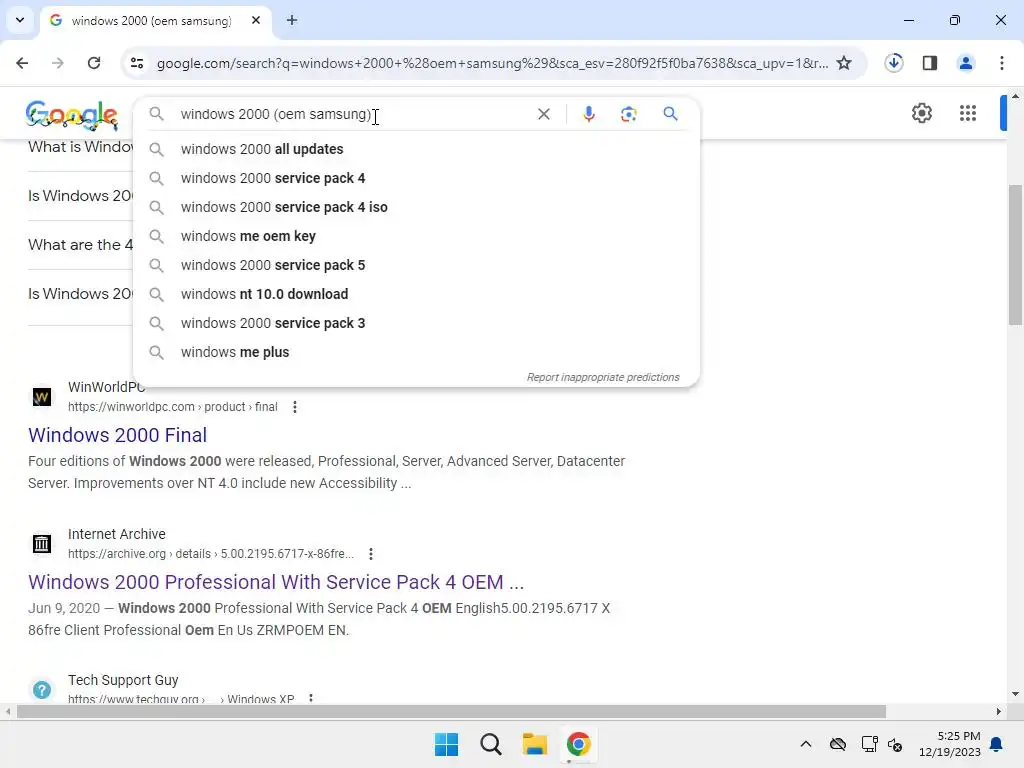The width and height of the screenshot is (1024, 768).
Task: Choose suggestion windows nt 10.0 download
Action: pyautogui.click(x=415, y=294)
